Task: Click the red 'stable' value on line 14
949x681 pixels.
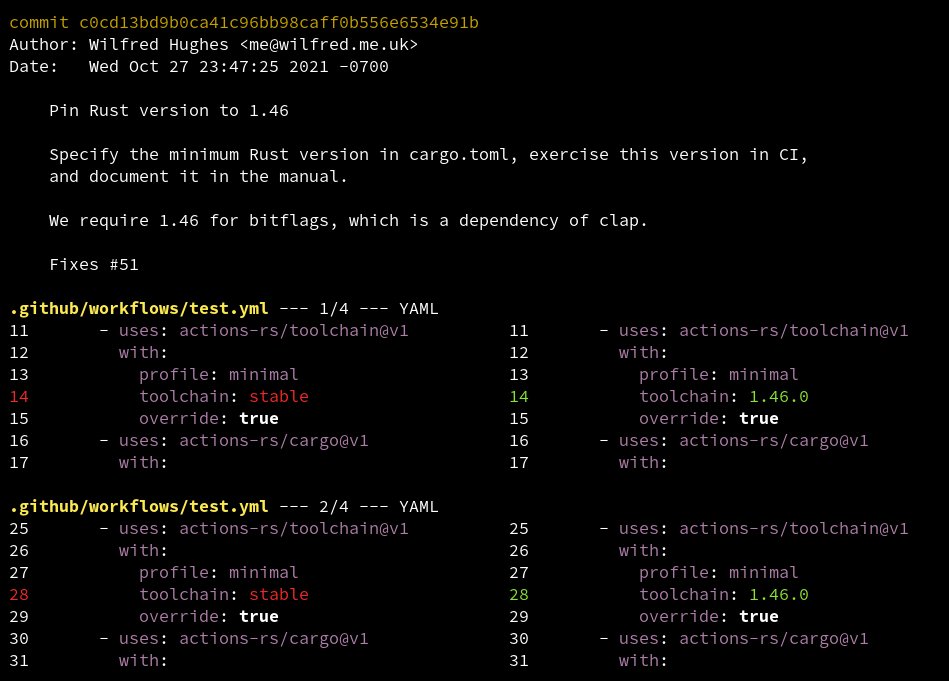Action: click(279, 397)
